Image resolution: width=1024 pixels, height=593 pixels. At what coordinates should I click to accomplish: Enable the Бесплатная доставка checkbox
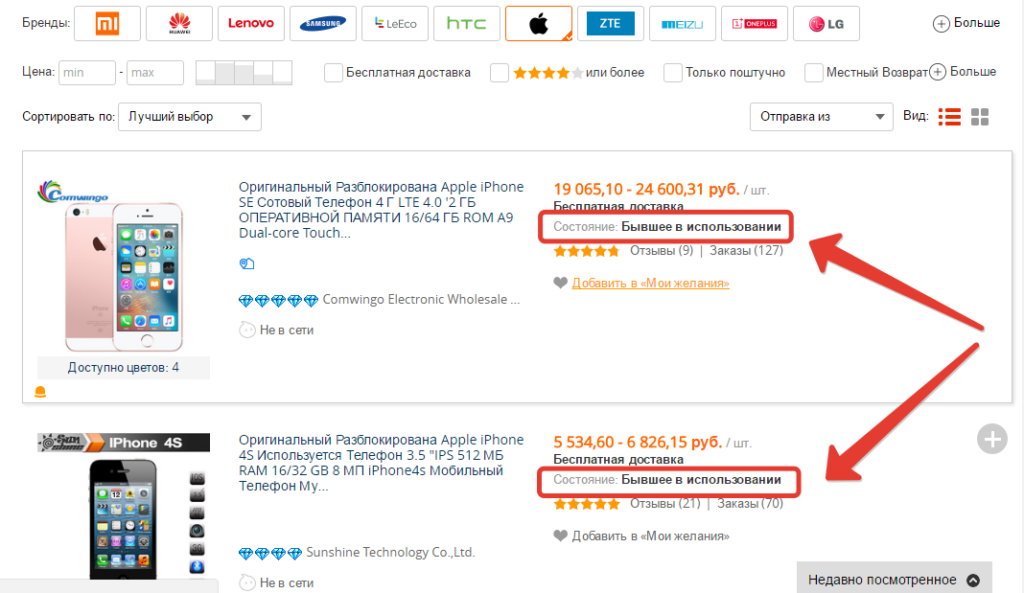333,72
